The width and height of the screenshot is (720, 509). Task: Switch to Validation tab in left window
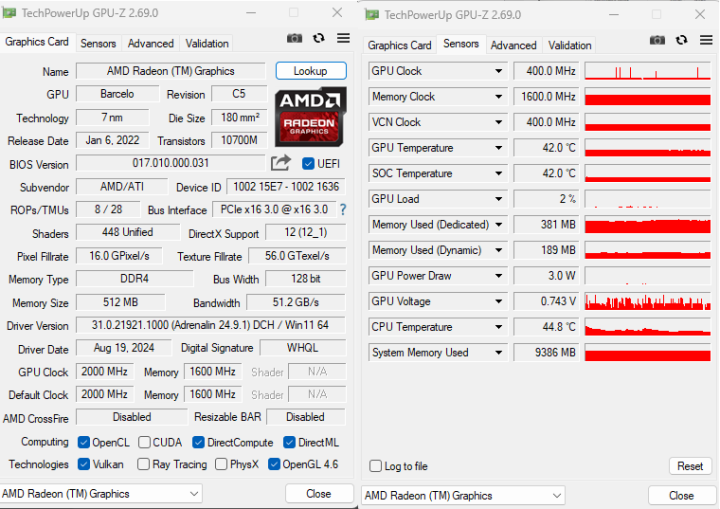pyautogui.click(x=207, y=44)
